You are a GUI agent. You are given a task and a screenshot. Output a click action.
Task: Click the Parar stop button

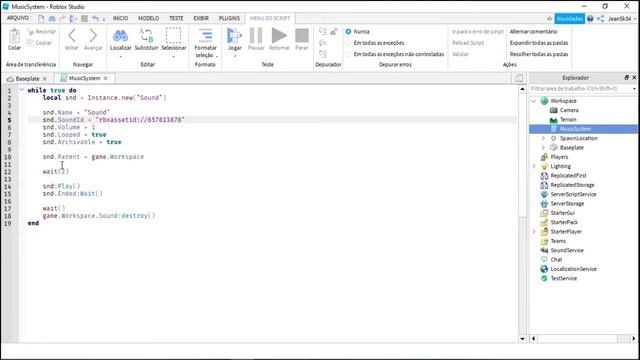(x=302, y=36)
